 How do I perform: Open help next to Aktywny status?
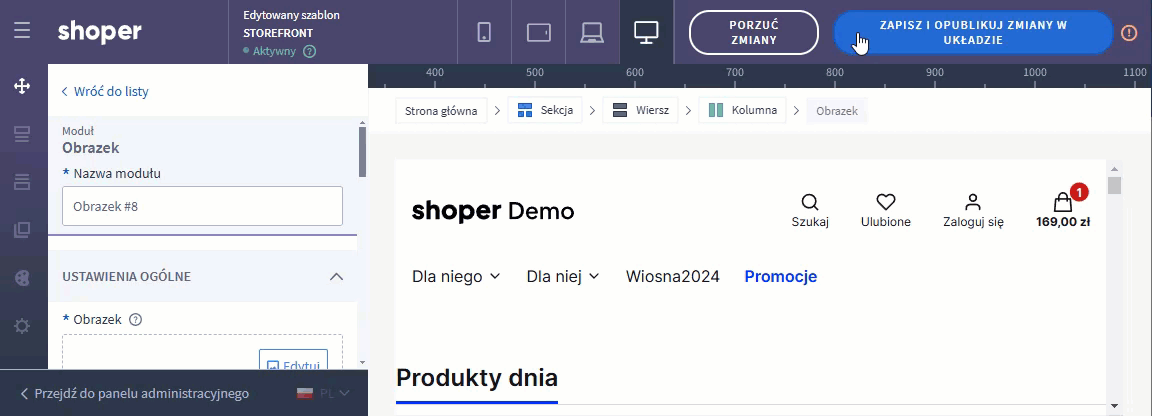click(309, 51)
